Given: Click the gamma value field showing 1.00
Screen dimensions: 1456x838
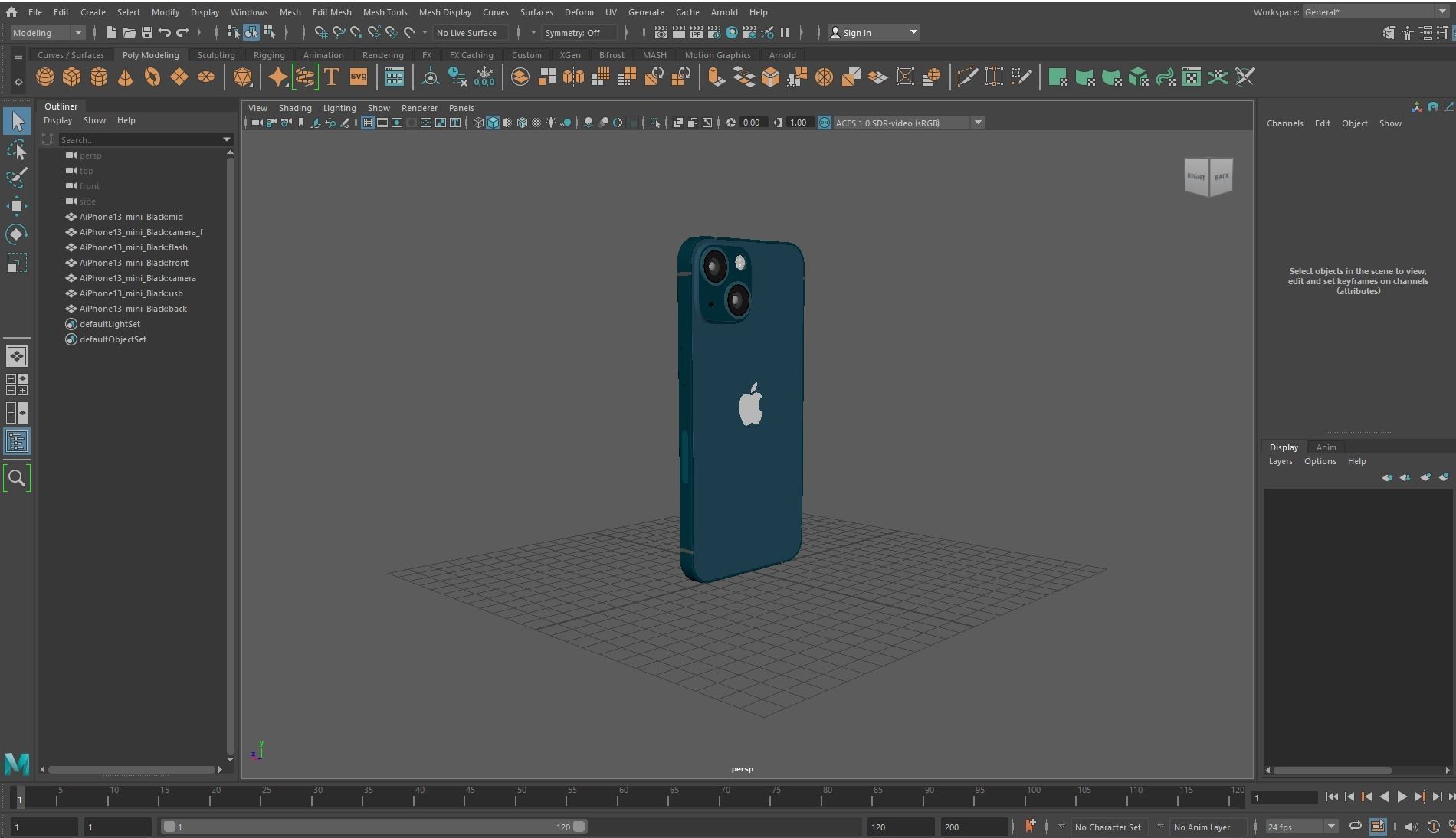Looking at the screenshot, I should 799,123.
